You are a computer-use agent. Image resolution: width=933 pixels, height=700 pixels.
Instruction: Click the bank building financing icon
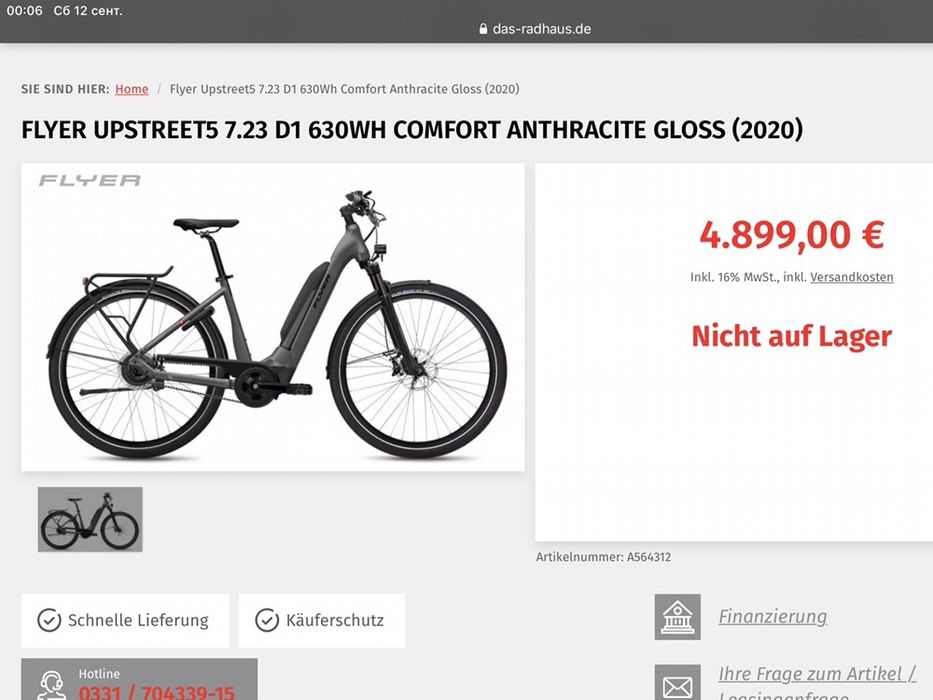(677, 617)
